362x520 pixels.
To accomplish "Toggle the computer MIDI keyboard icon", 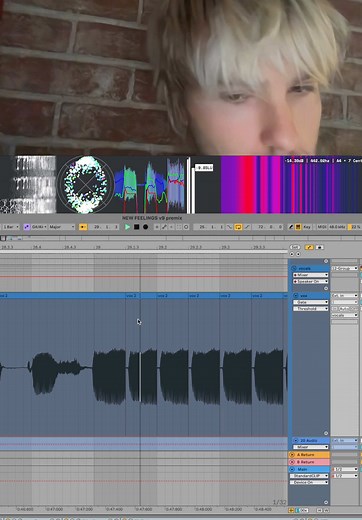I will (x=298, y=227).
